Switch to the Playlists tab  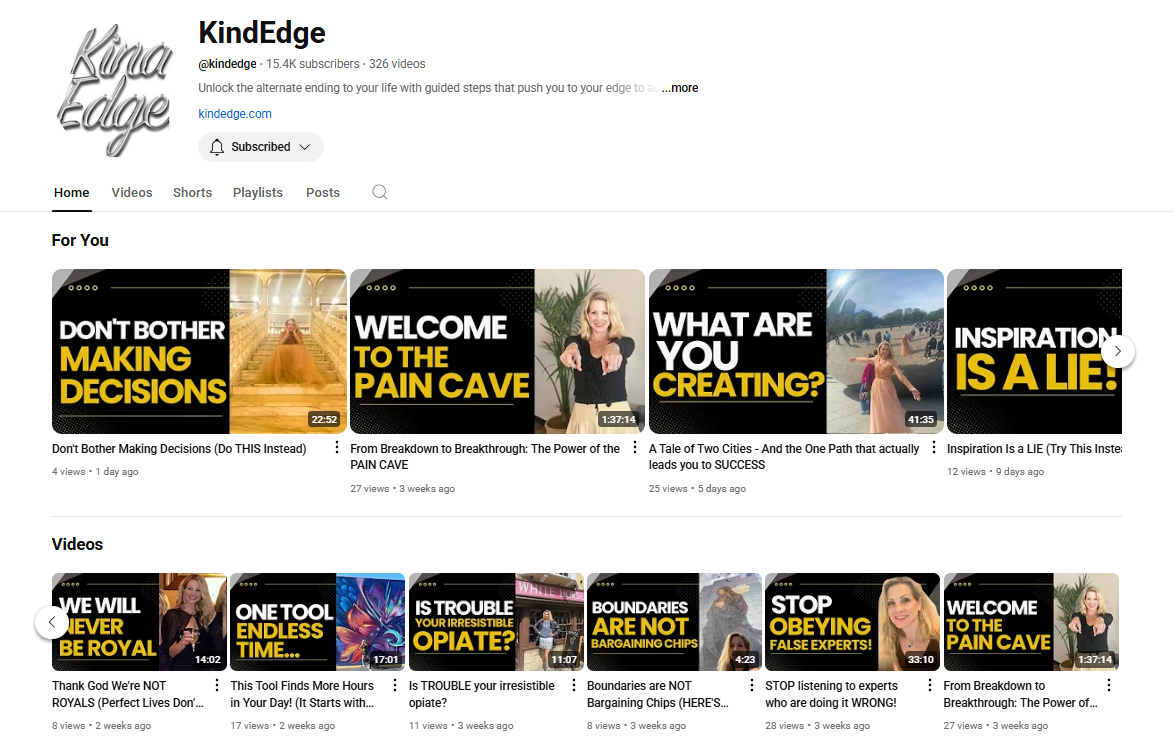[x=257, y=192]
